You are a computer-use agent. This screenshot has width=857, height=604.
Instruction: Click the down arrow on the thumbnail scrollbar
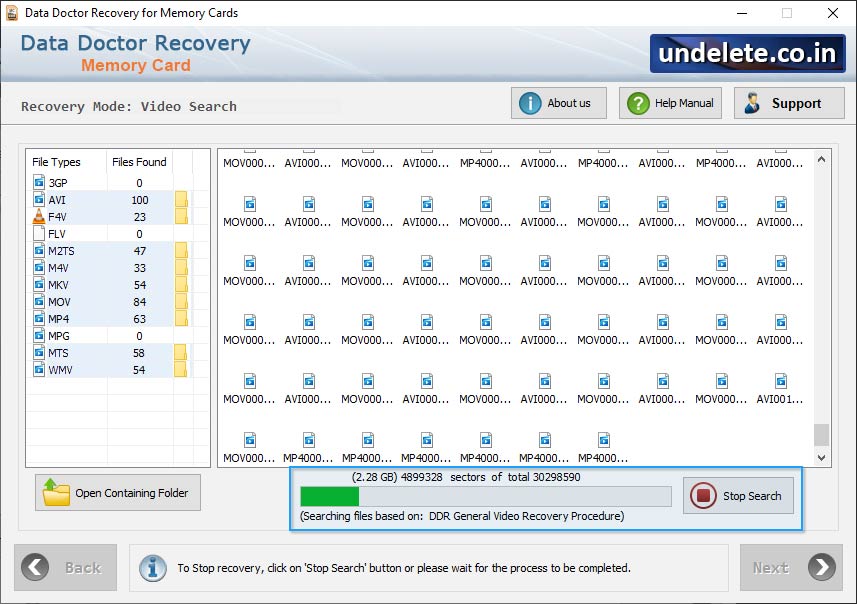pos(822,456)
